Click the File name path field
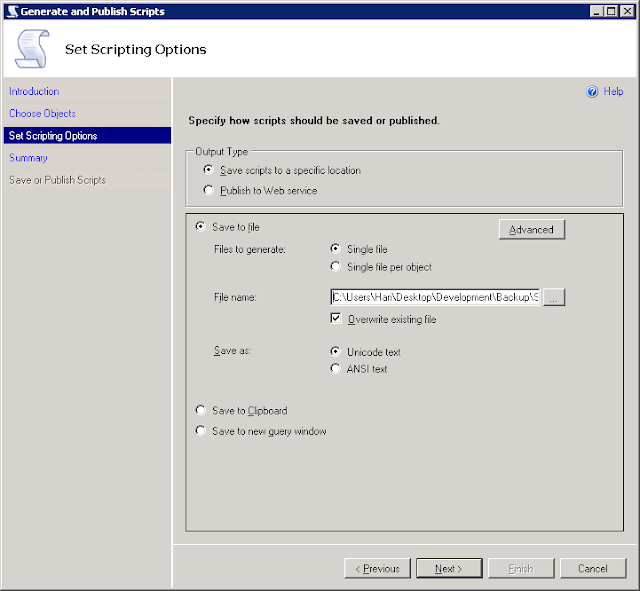The height and width of the screenshot is (591, 640). 435,297
